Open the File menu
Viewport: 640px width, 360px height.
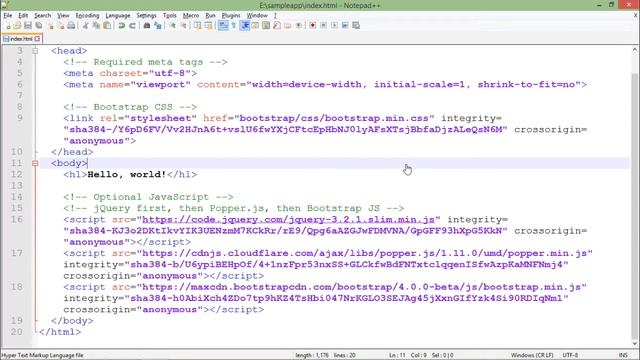(8, 16)
